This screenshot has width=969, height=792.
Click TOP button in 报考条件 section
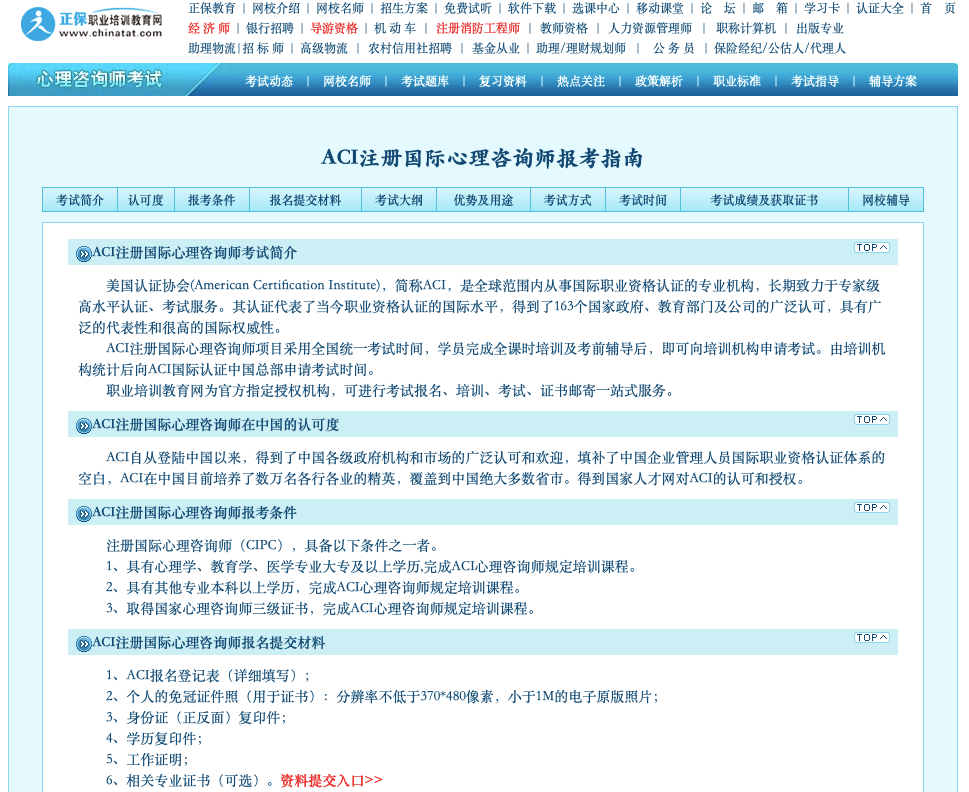[x=872, y=508]
